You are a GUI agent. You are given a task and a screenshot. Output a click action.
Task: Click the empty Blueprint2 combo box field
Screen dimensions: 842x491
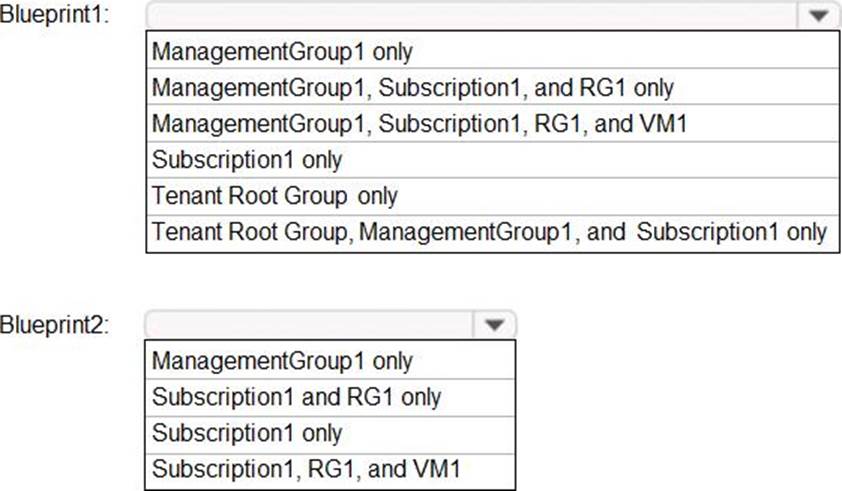coord(310,324)
